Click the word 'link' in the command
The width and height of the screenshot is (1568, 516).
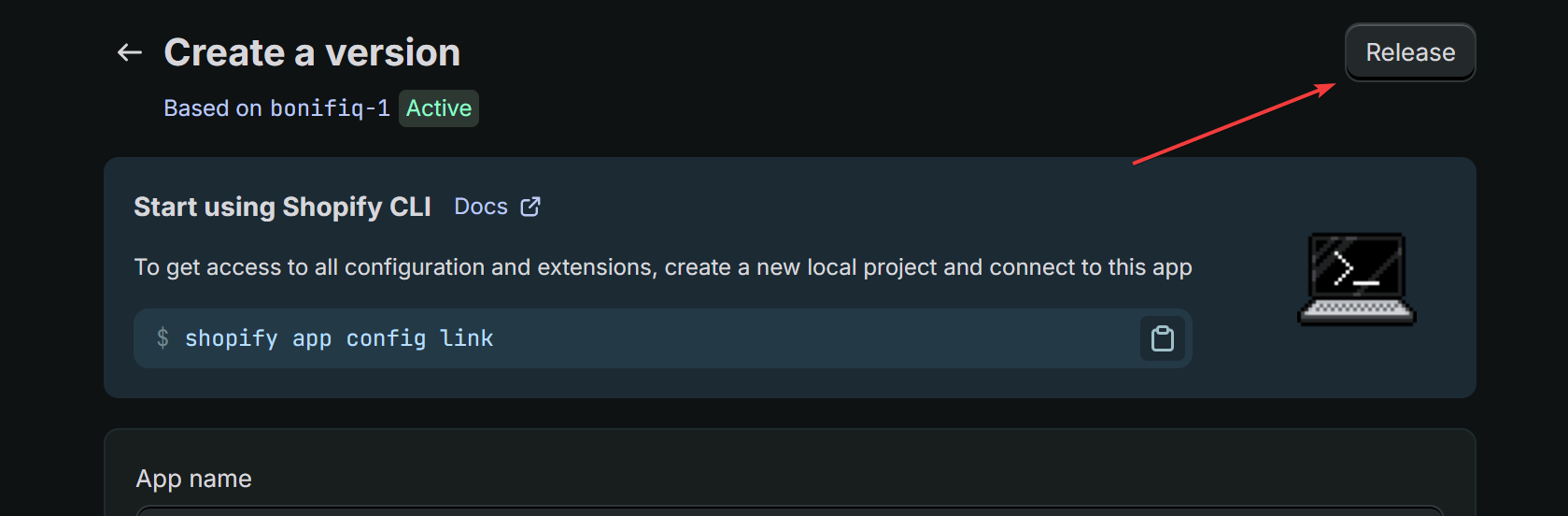pyautogui.click(x=467, y=337)
